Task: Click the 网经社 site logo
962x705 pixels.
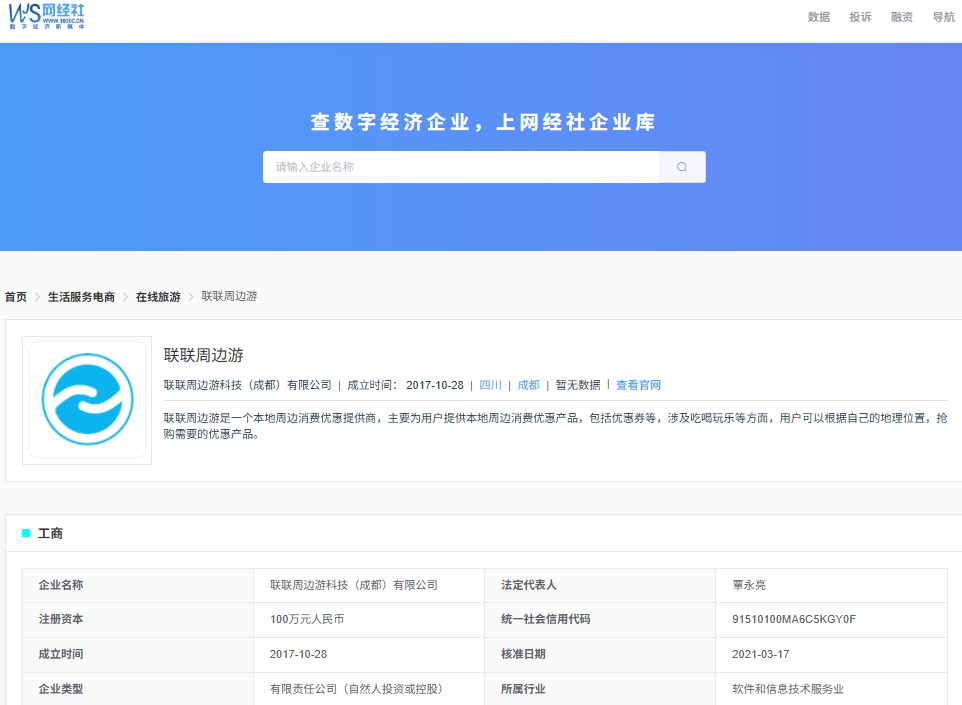Action: (47, 17)
